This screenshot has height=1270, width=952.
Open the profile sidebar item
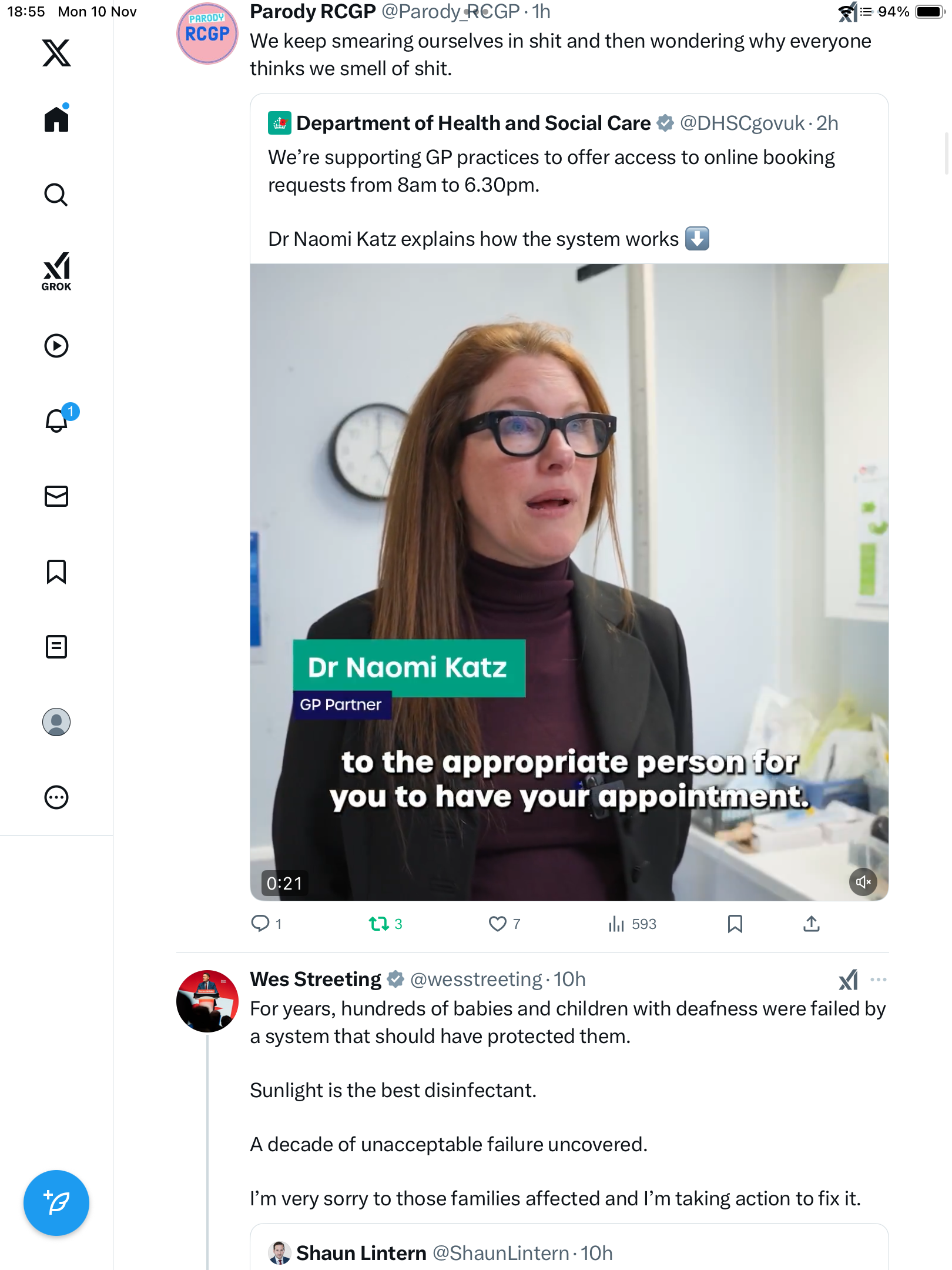click(x=56, y=722)
